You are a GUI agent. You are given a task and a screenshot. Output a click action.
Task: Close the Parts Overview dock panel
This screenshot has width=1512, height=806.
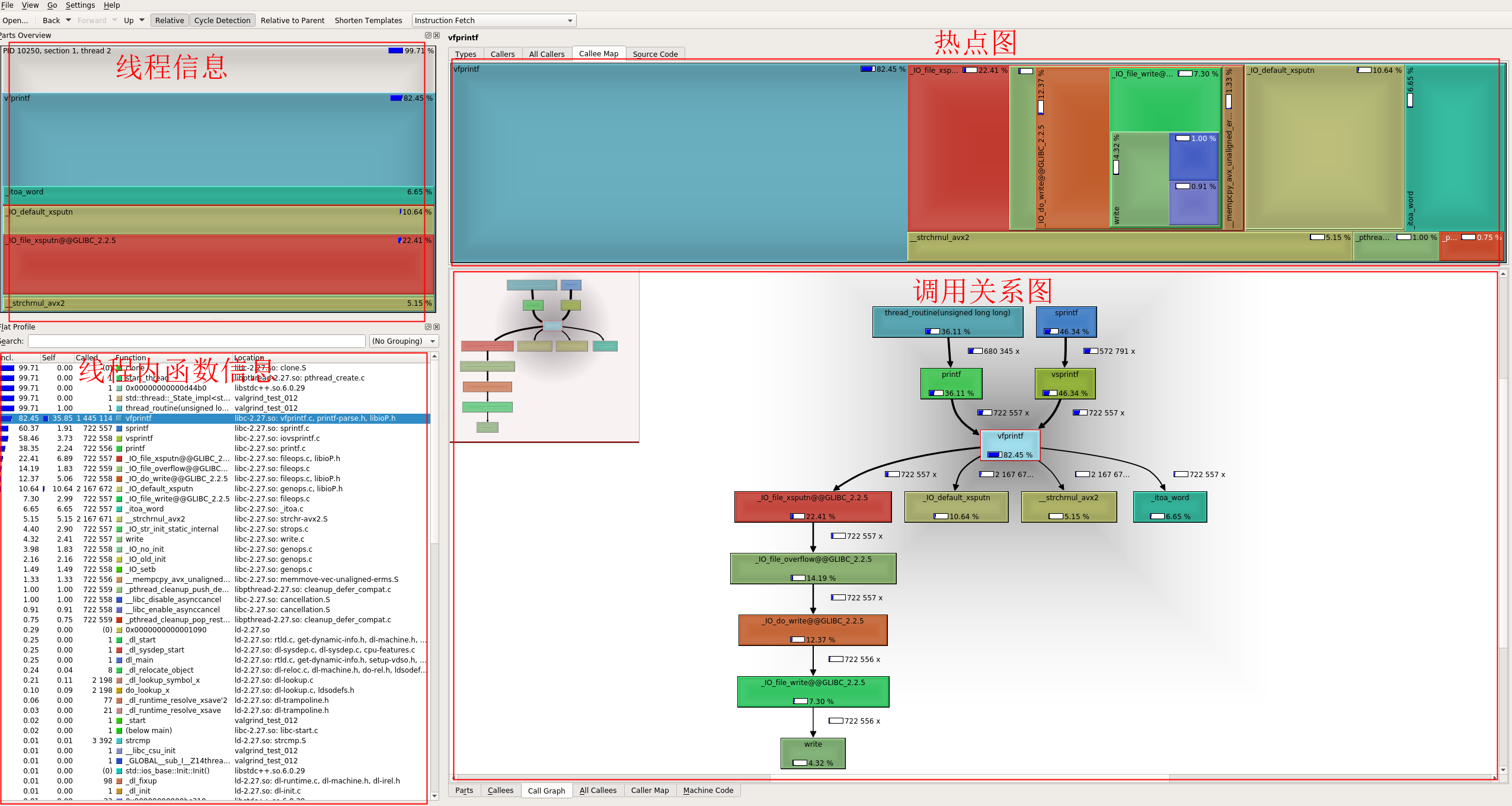(x=437, y=36)
